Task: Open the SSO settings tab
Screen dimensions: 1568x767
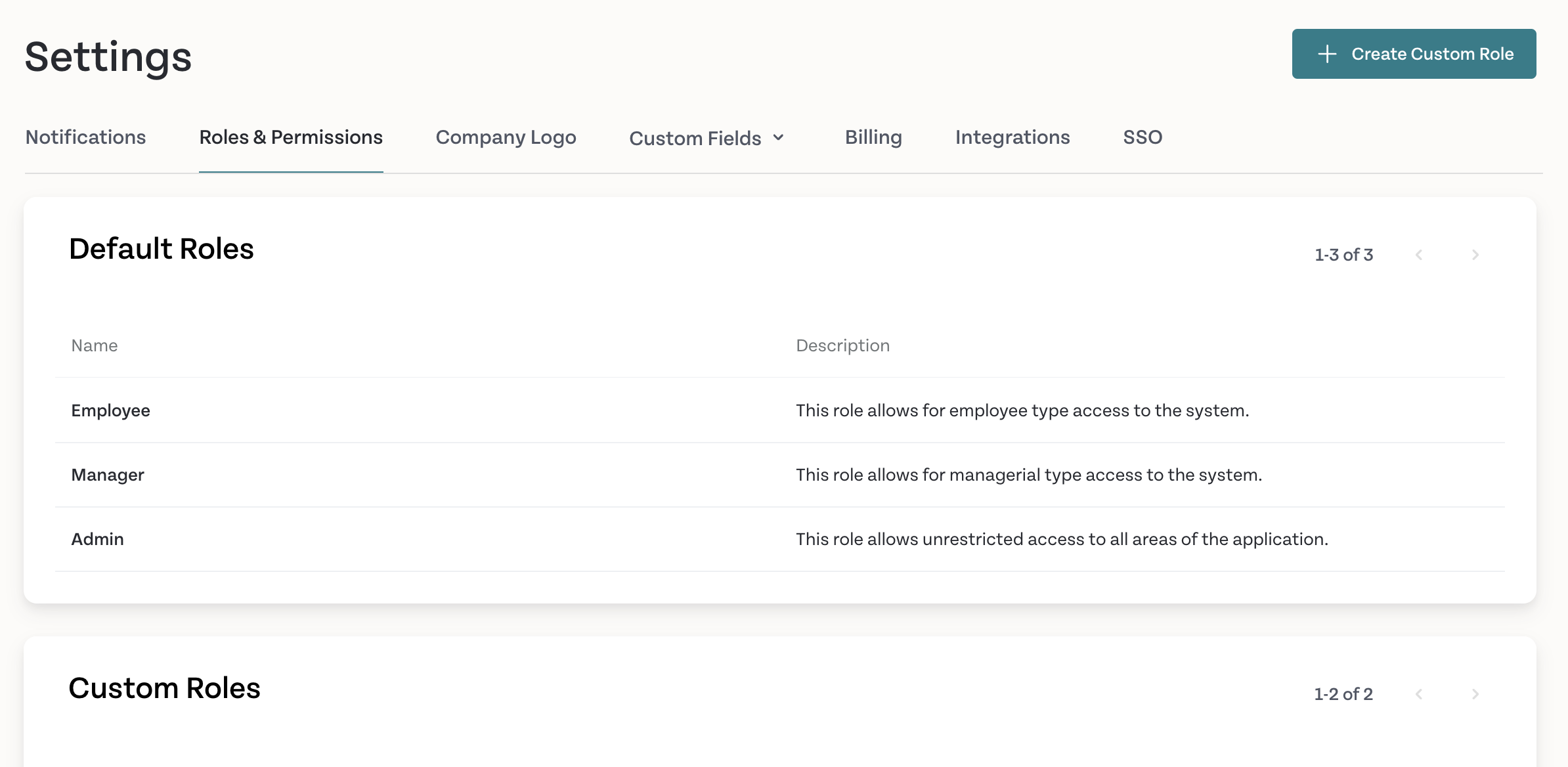Action: point(1143,137)
